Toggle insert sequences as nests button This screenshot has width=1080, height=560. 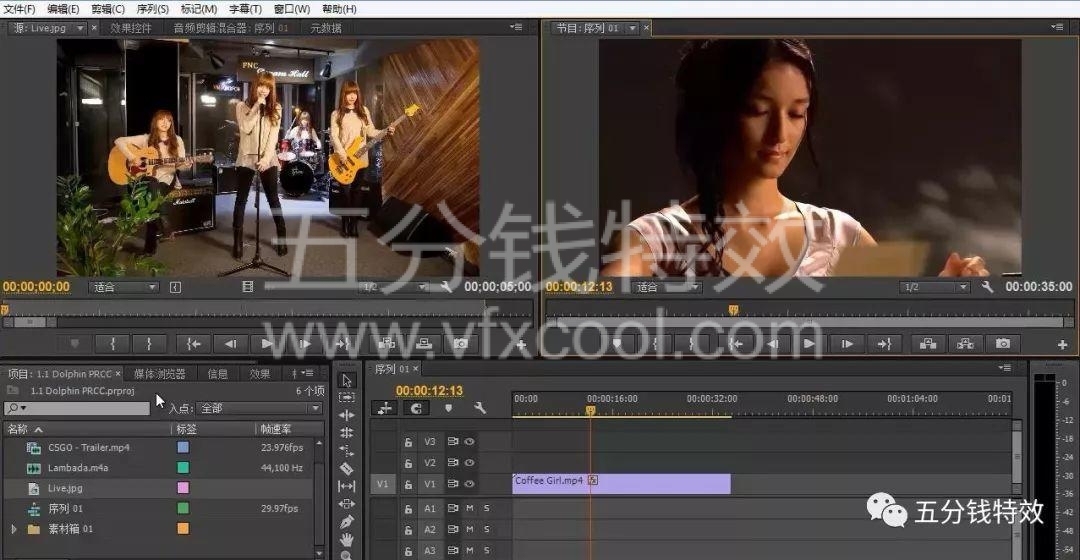click(384, 408)
